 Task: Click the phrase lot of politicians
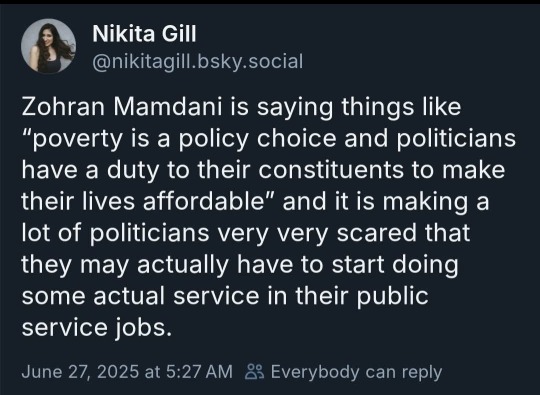click(115, 233)
